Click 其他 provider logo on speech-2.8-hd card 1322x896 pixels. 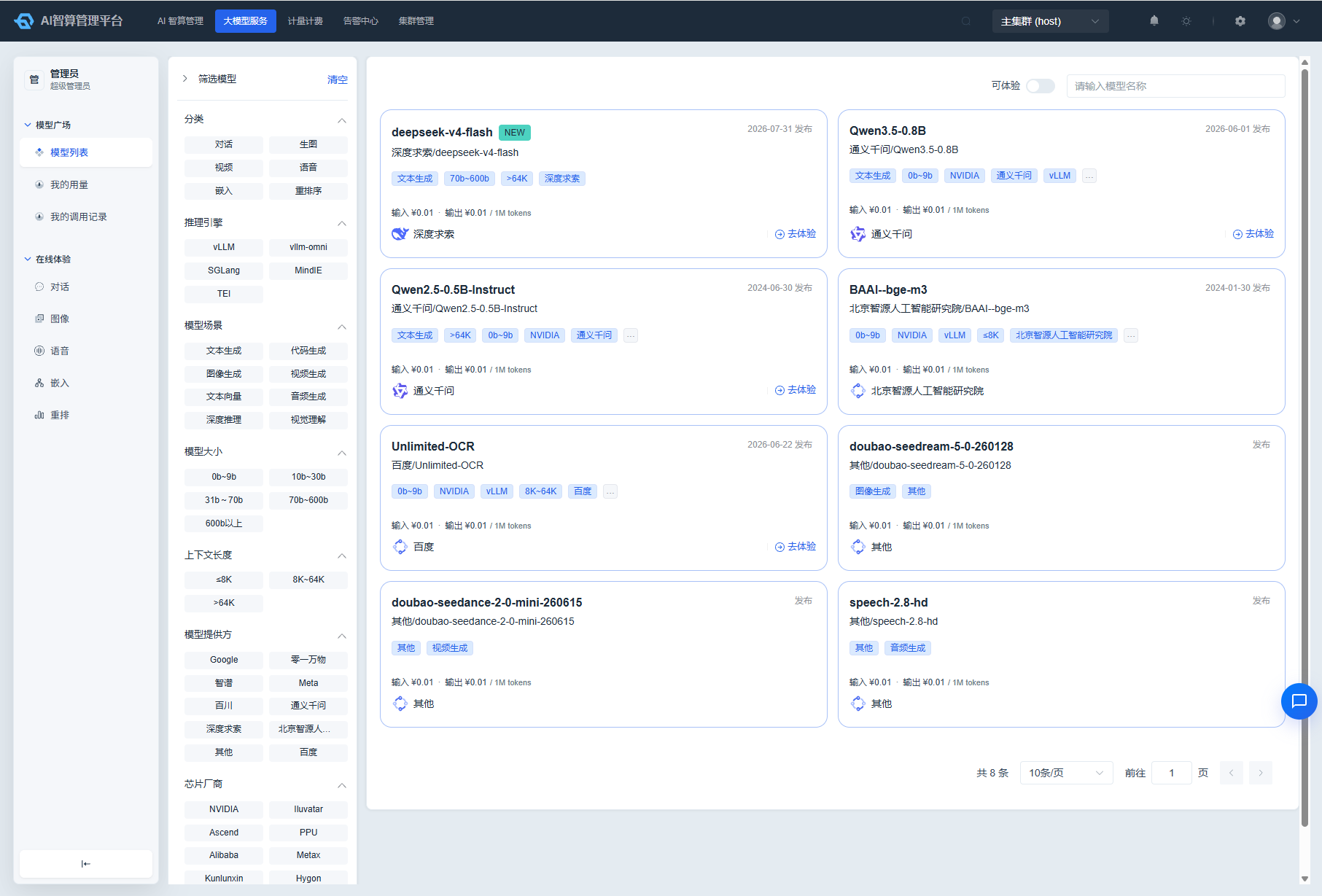click(x=858, y=704)
